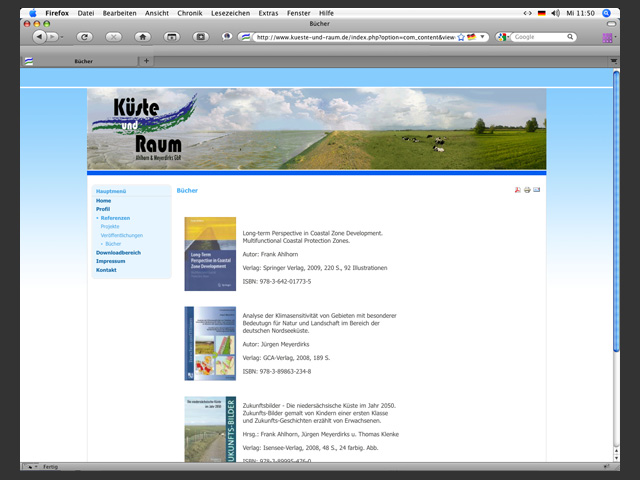Click the URL address field
Image resolution: width=640 pixels, height=480 pixels.
point(356,37)
